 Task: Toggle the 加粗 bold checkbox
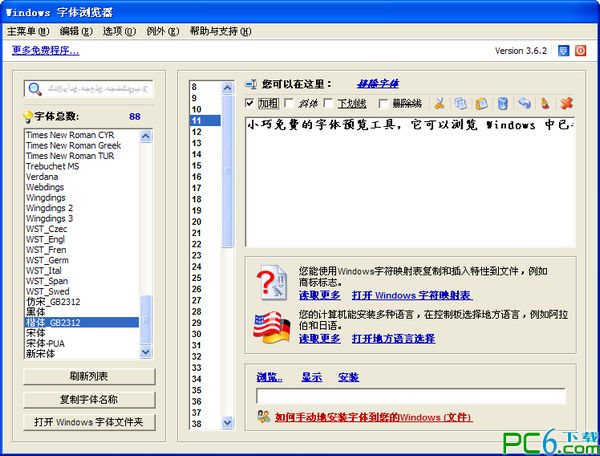coord(249,103)
